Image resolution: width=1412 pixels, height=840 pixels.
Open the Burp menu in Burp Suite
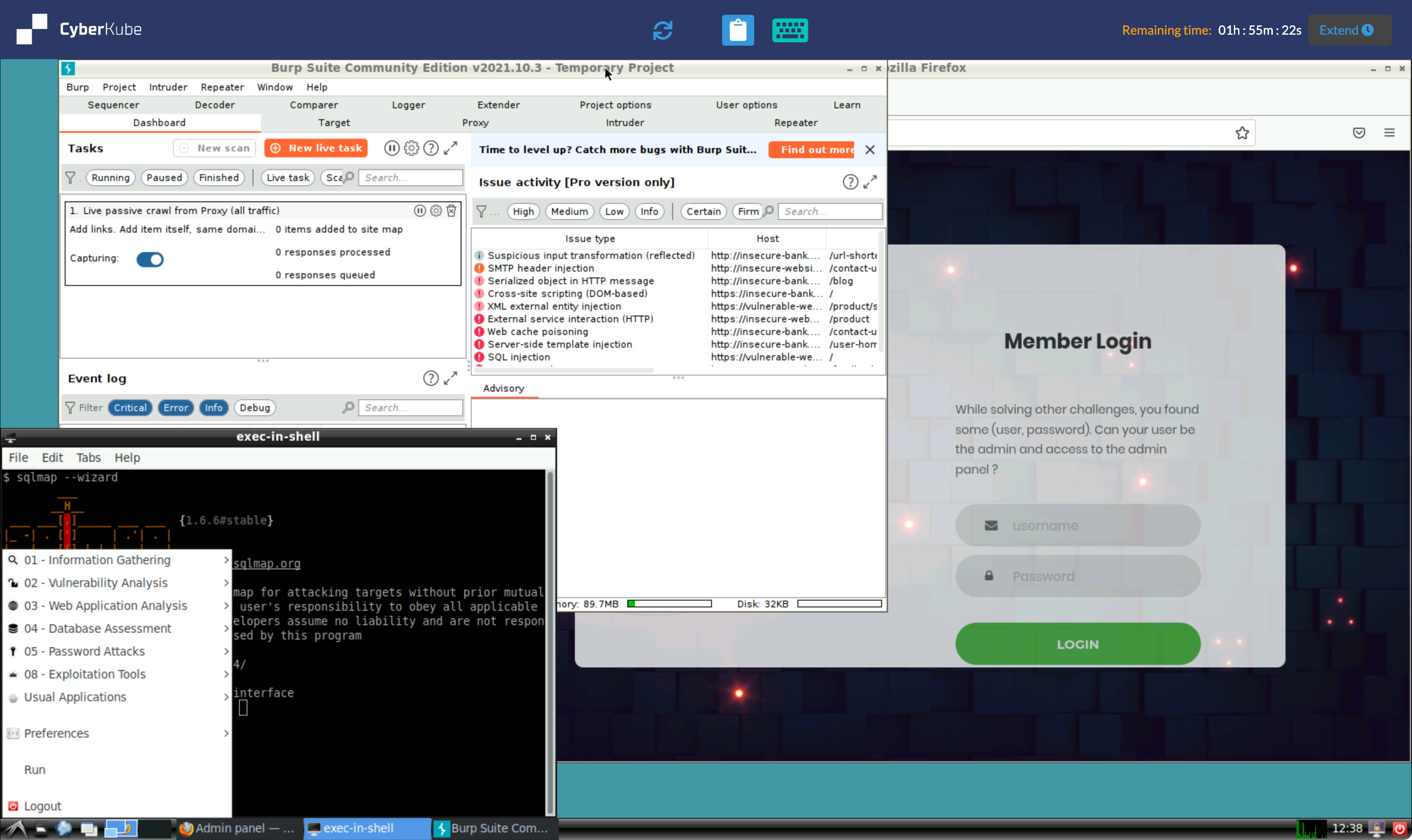click(x=77, y=87)
